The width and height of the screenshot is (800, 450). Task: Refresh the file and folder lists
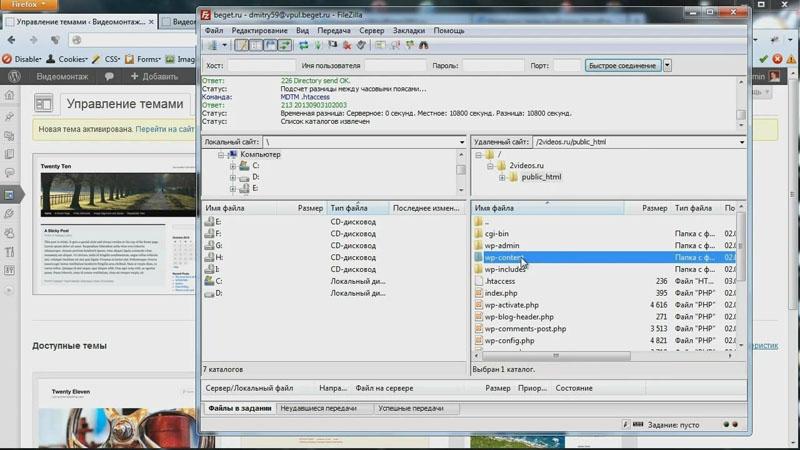pyautogui.click(x=304, y=45)
